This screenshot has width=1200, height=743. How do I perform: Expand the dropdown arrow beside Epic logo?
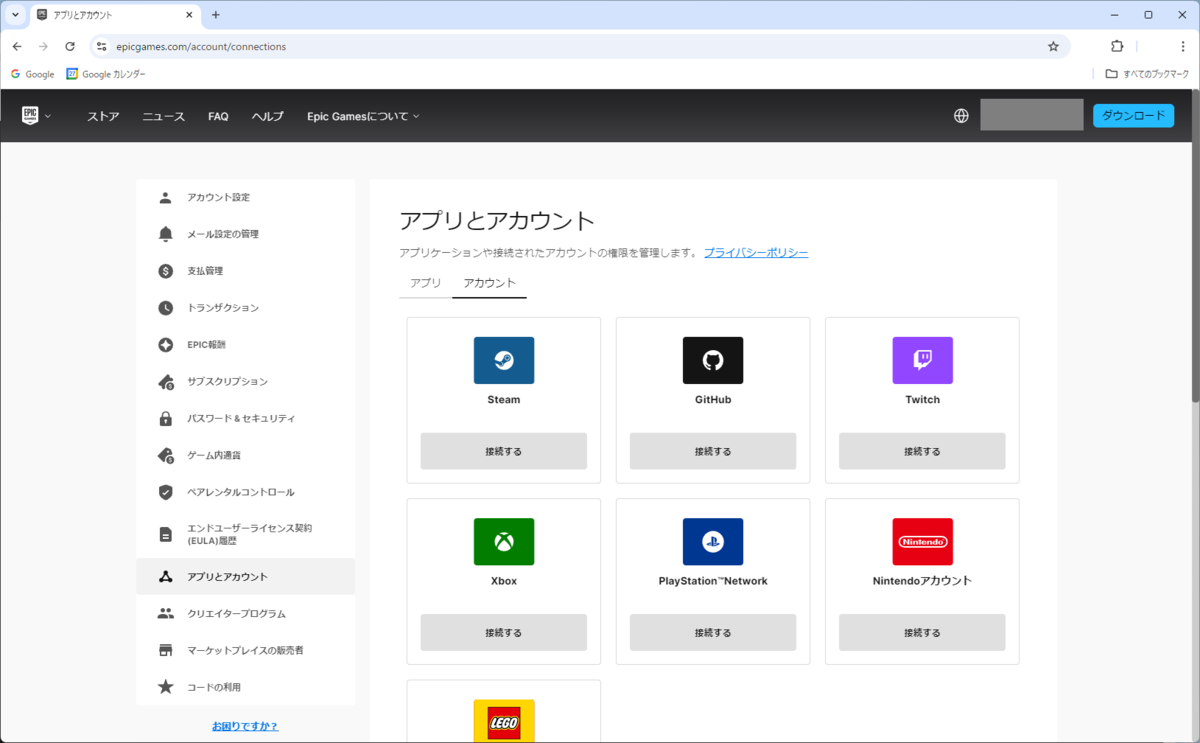tap(48, 116)
